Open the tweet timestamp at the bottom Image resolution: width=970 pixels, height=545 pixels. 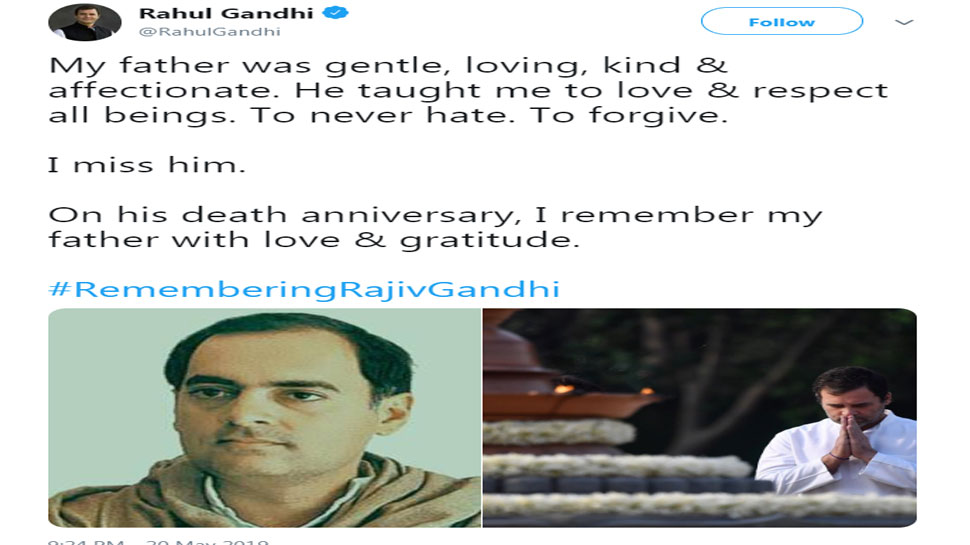tap(158, 541)
